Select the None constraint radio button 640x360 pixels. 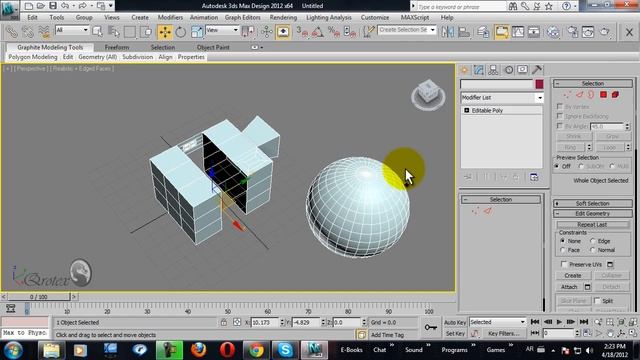(x=563, y=241)
